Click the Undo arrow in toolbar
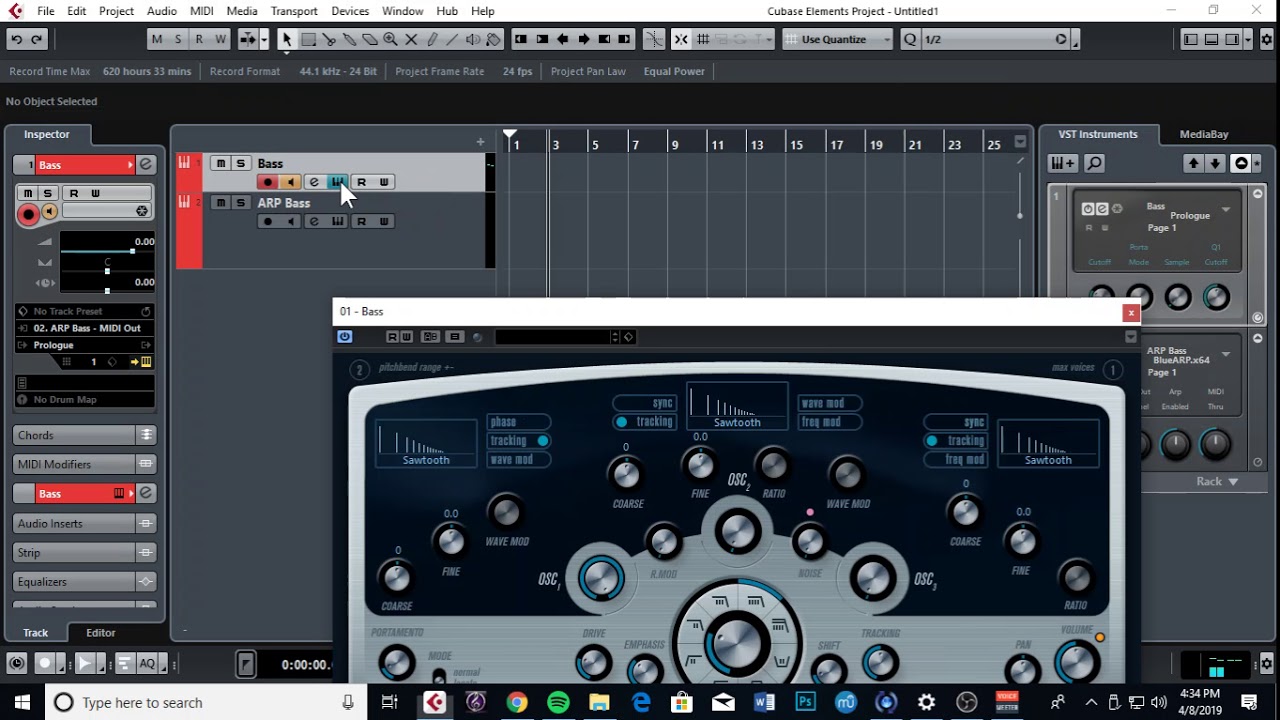1280x720 pixels. click(16, 39)
